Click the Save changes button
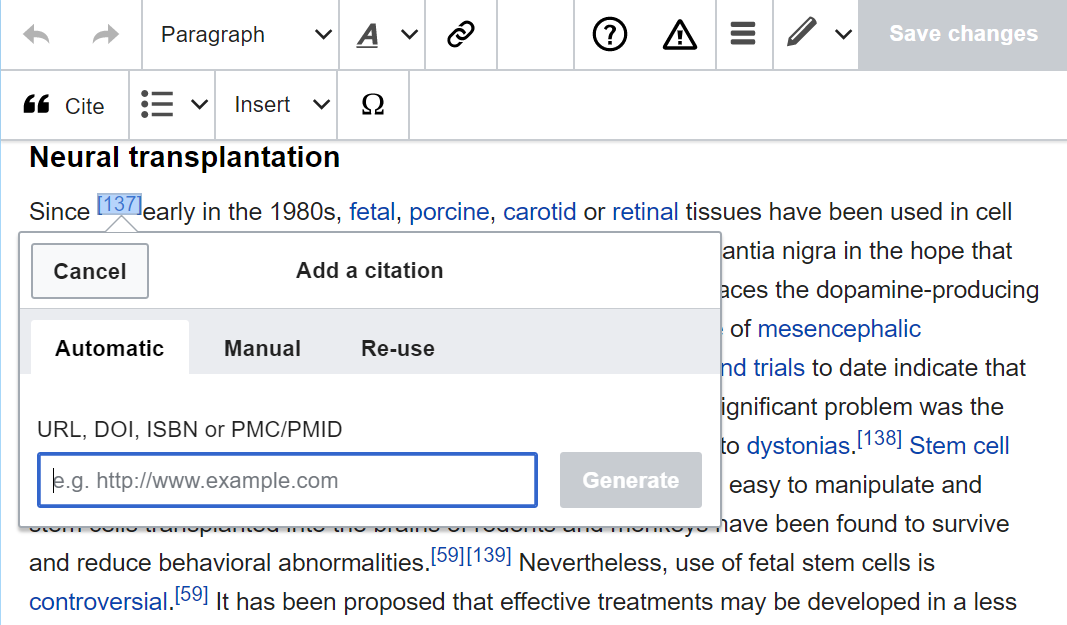This screenshot has width=1067, height=625. (x=963, y=34)
